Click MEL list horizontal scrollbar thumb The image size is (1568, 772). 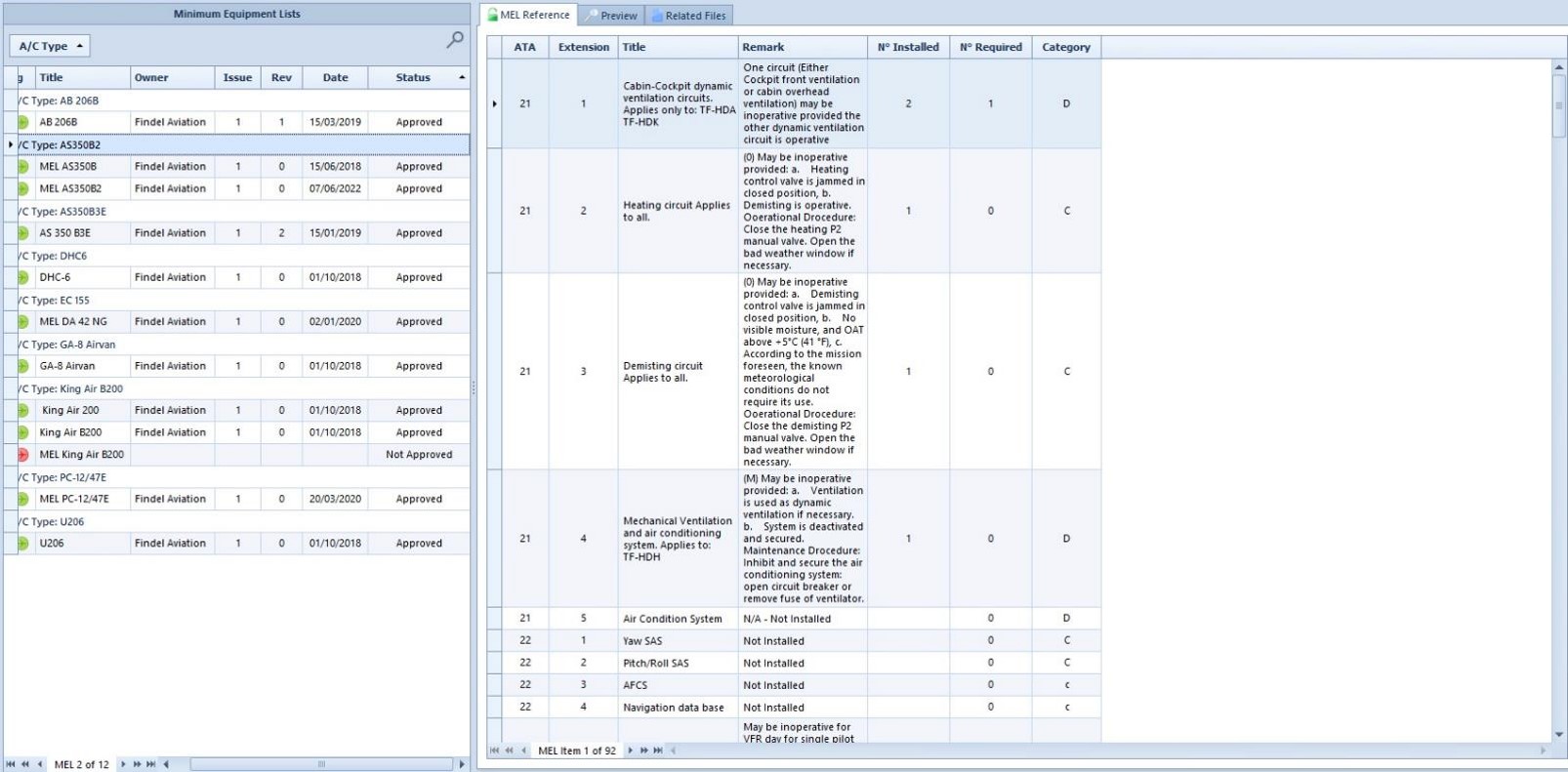click(x=321, y=764)
